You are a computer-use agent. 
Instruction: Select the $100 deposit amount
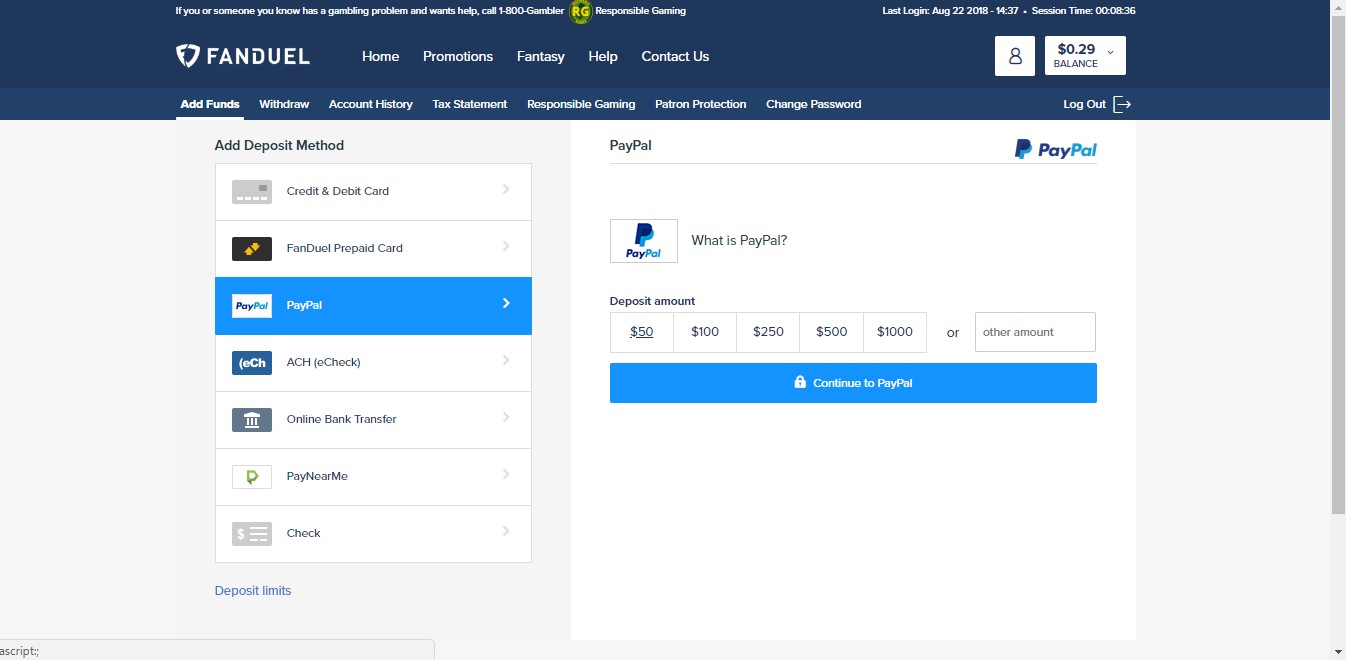coord(705,332)
